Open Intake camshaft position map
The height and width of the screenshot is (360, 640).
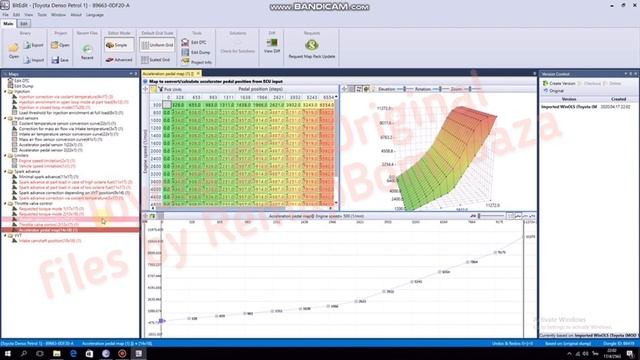tap(50, 241)
